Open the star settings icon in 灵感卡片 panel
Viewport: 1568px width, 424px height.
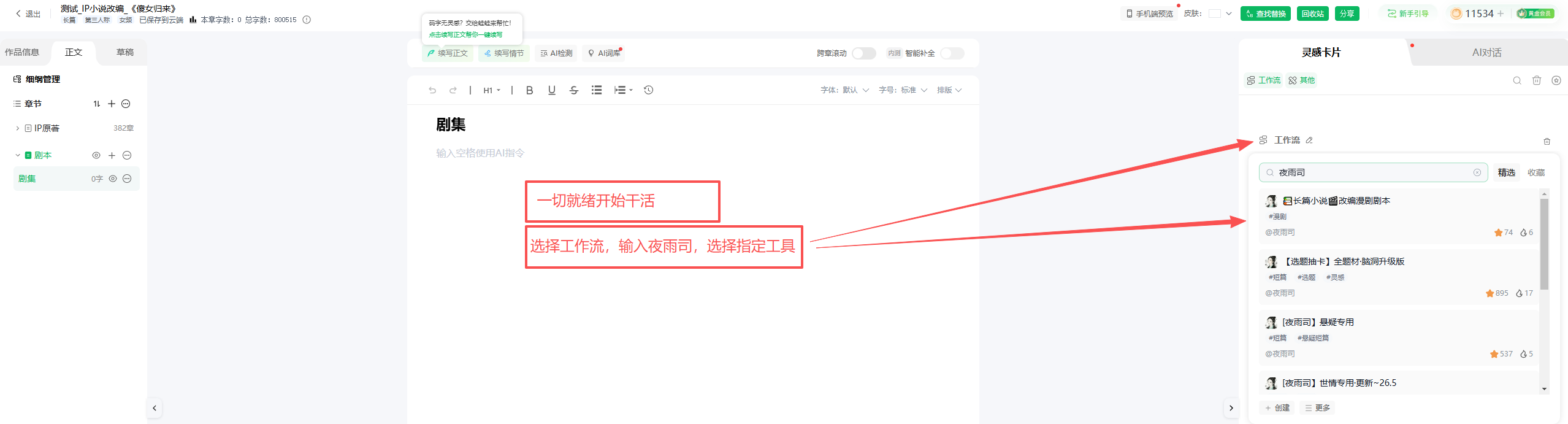1556,80
